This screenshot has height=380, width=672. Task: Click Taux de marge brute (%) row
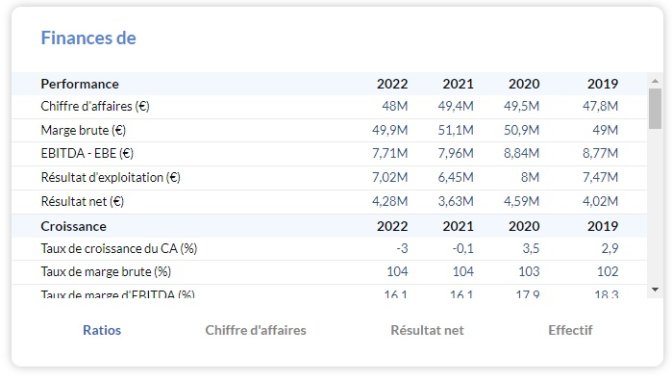(x=329, y=272)
